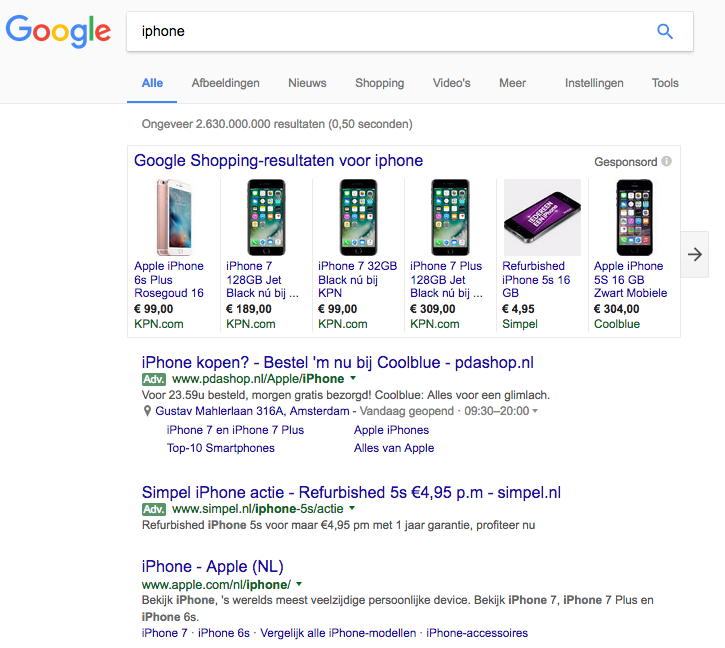Viewport: 725px width, 648px height.
Task: Open Refurbished iPhone 5s 16 GB link
Action: (x=536, y=279)
